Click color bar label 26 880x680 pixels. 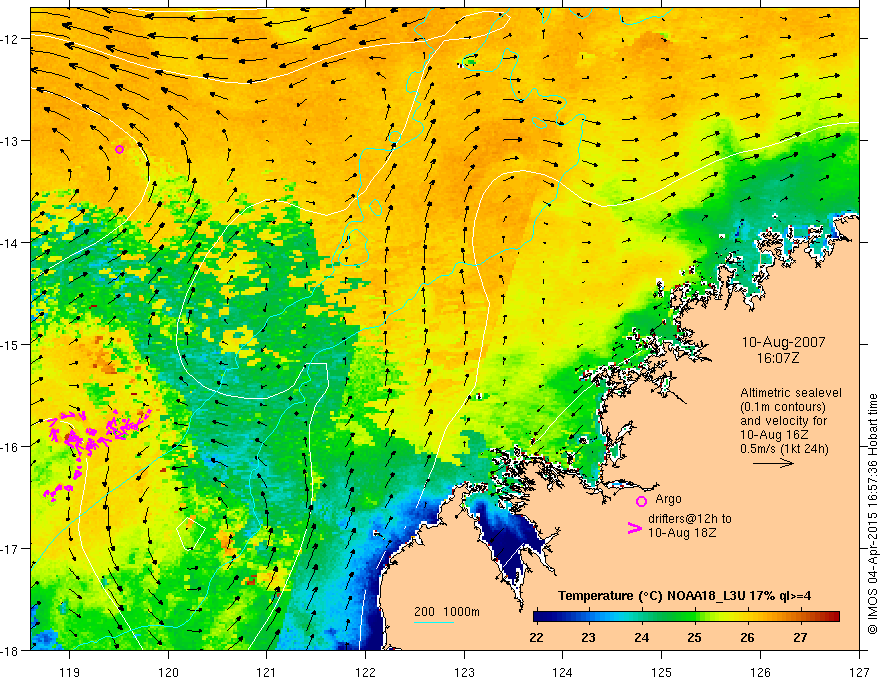pyautogui.click(x=747, y=637)
